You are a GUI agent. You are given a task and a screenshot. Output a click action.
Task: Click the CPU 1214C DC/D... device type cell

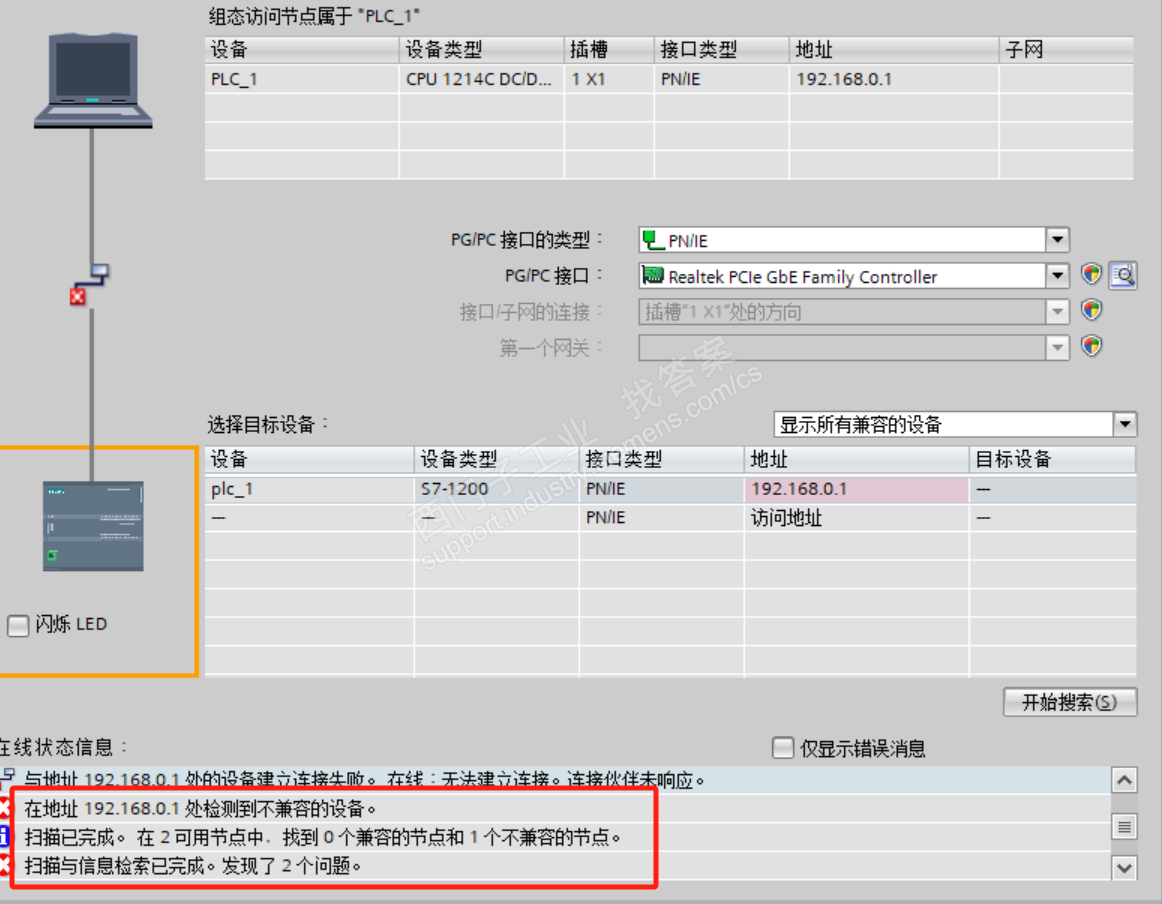pos(481,79)
